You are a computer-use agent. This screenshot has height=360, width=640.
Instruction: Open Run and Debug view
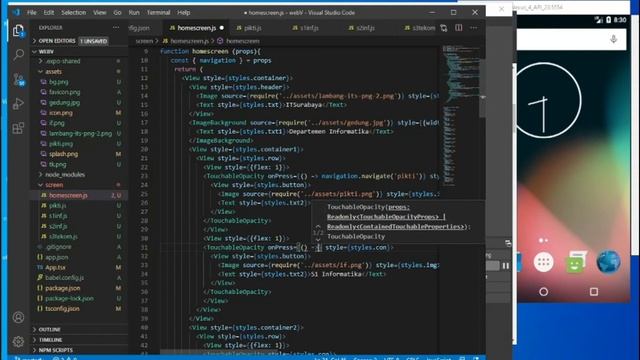coord(18,104)
